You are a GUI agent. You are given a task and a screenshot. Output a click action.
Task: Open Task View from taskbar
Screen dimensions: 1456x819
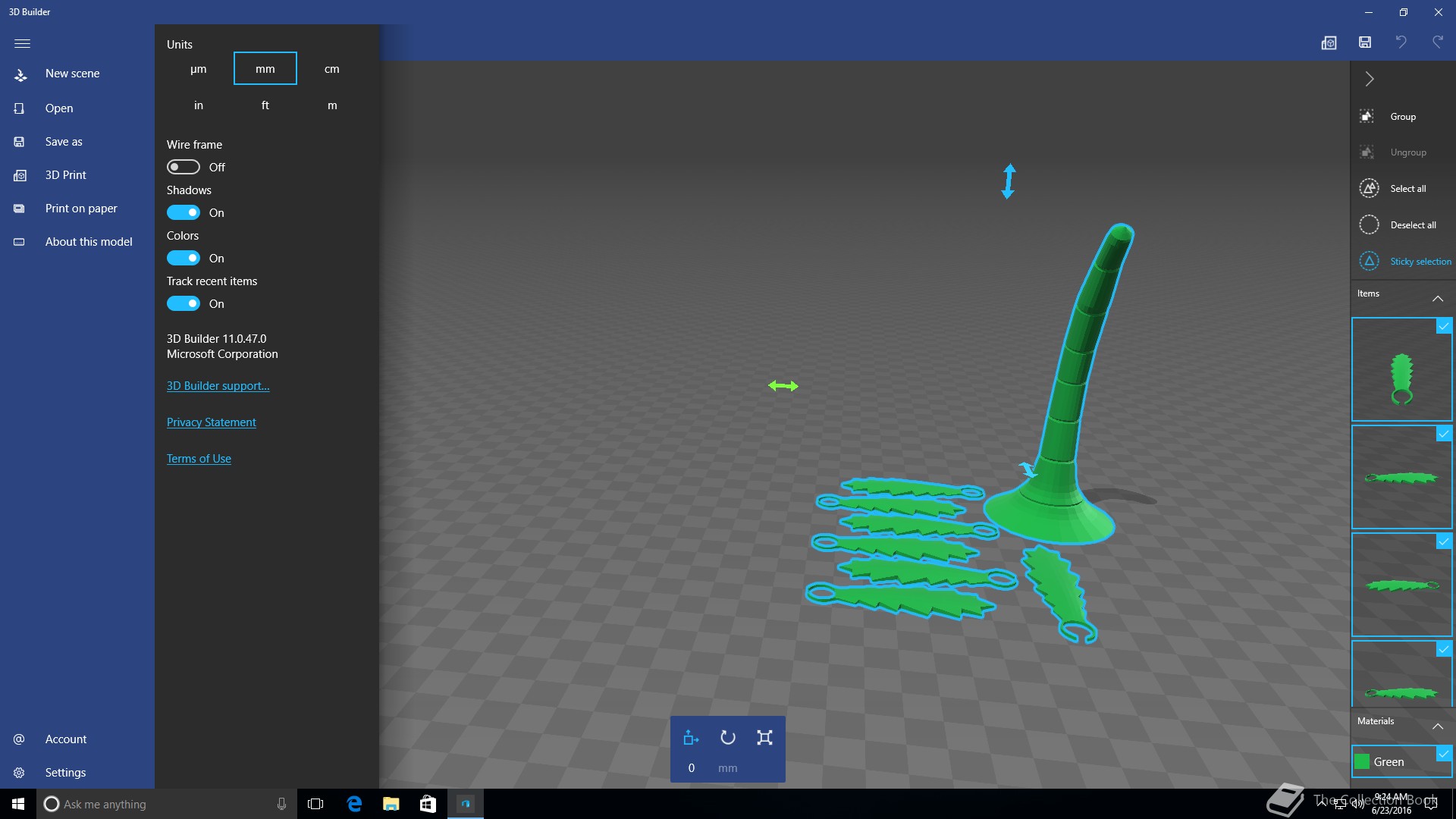[x=315, y=804]
